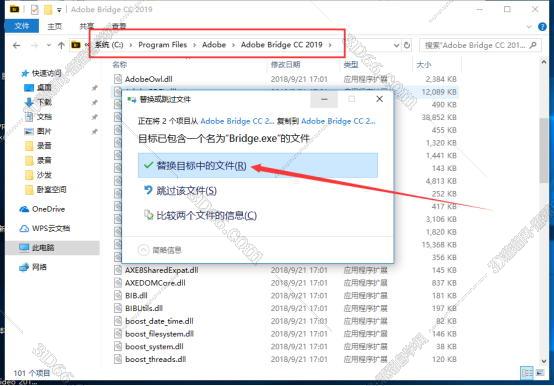
Task: Expand the ribbon with the chevron
Action: 529,26
